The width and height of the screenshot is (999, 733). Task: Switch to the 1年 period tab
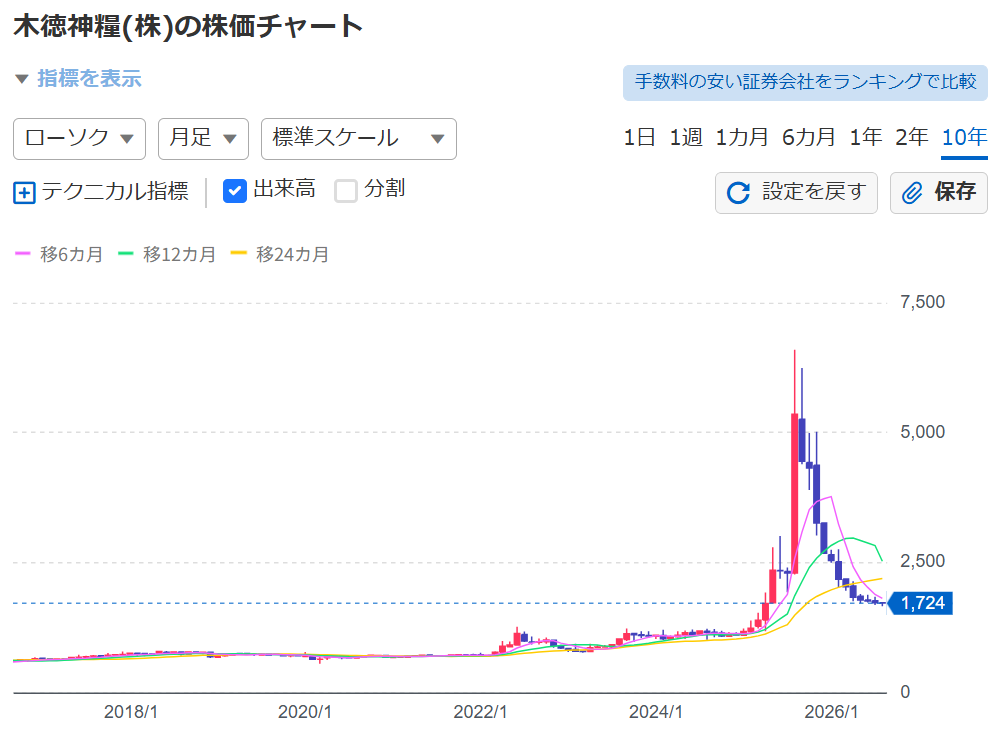tap(866, 137)
